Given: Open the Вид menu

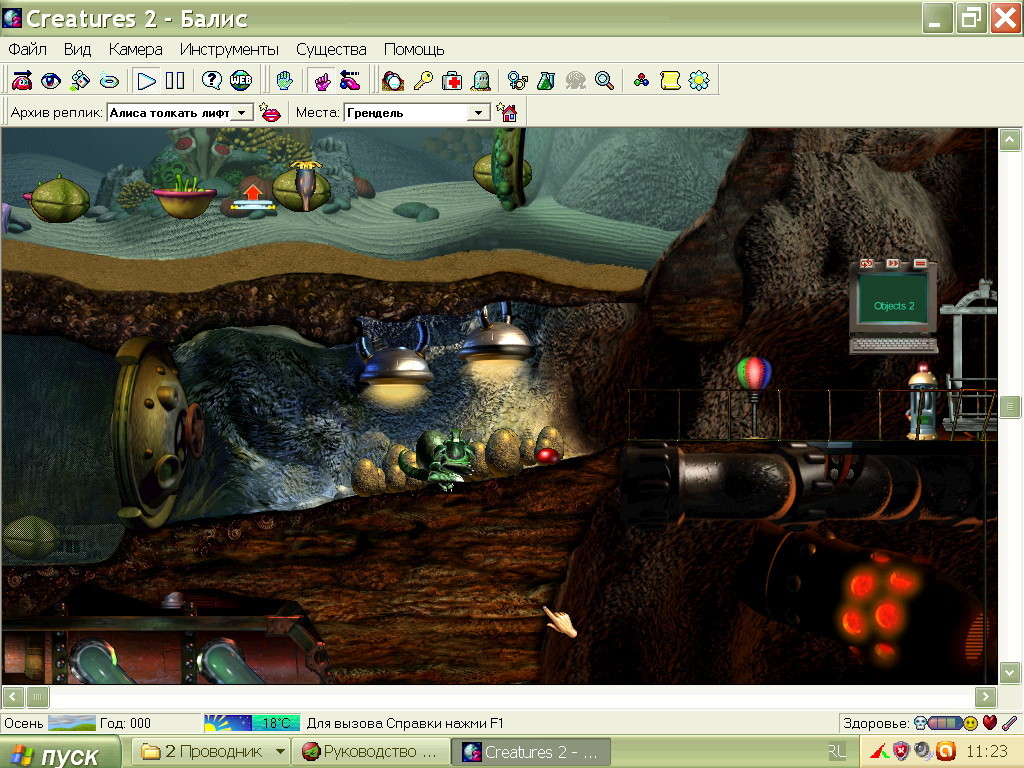Looking at the screenshot, I should pos(77,50).
